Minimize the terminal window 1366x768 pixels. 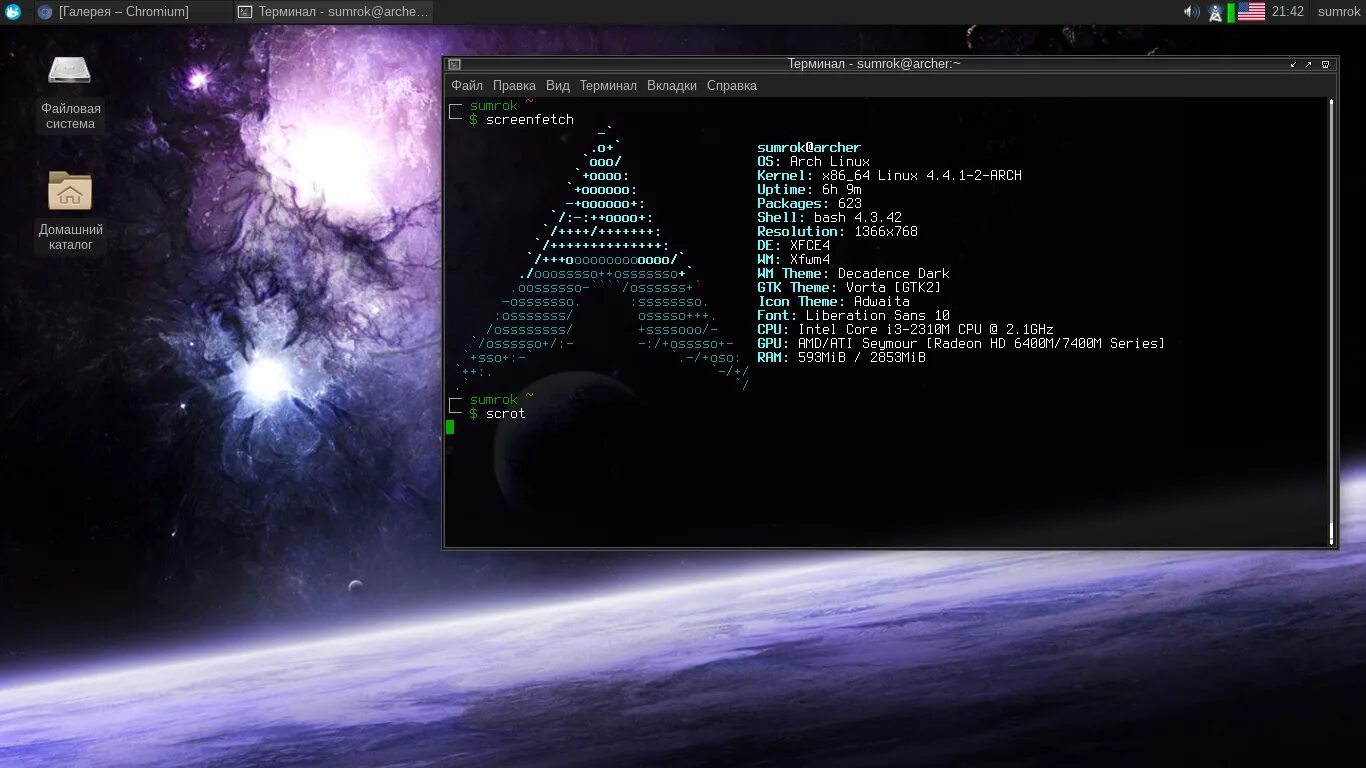[1292, 64]
